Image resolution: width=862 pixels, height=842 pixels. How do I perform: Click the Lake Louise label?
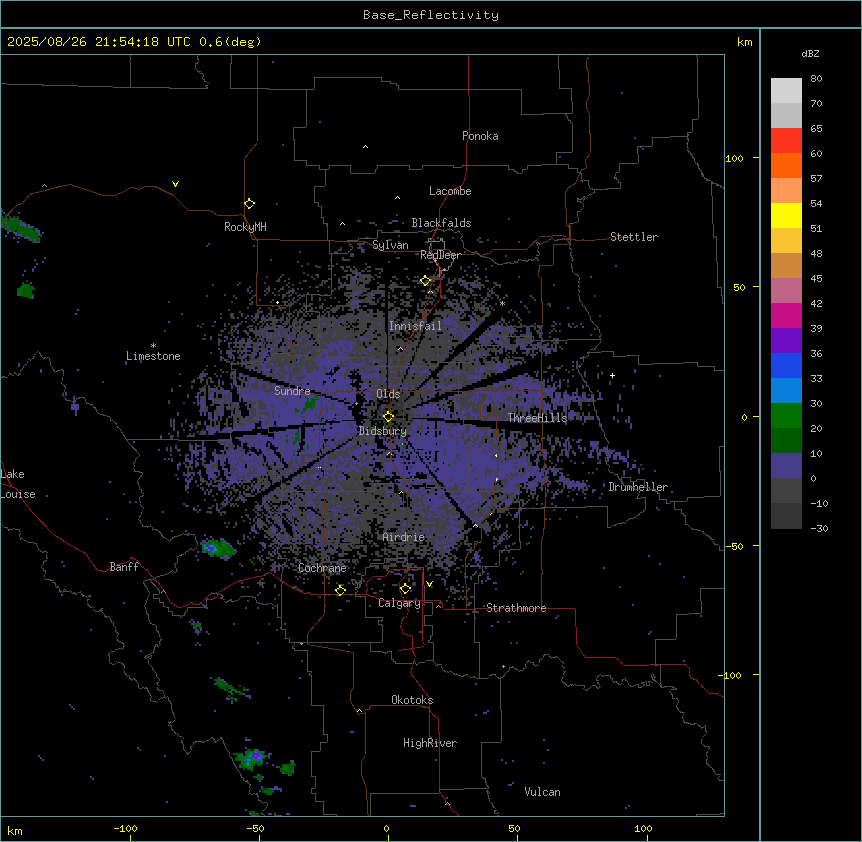[x=18, y=484]
